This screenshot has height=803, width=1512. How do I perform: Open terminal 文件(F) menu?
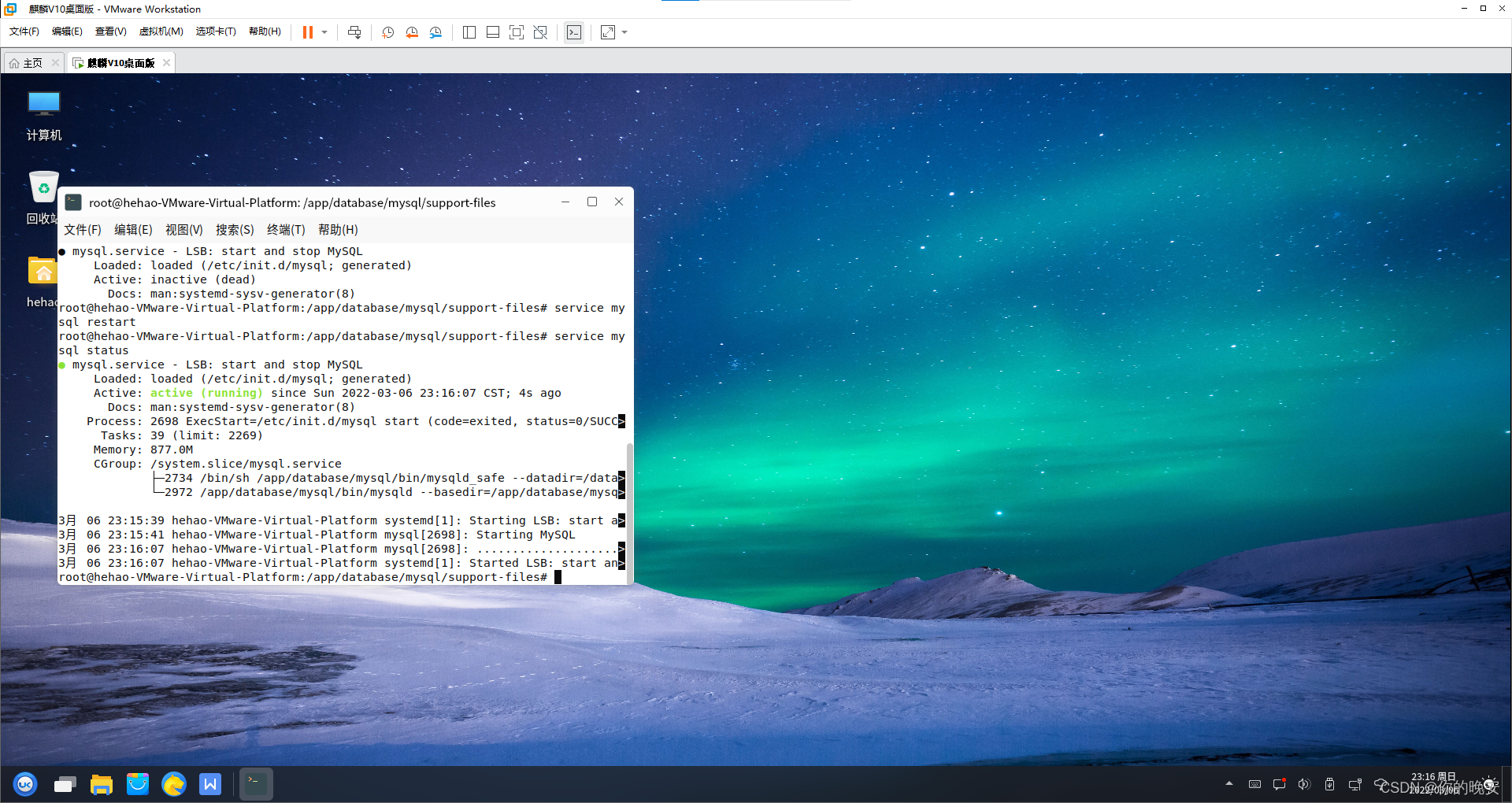(83, 230)
